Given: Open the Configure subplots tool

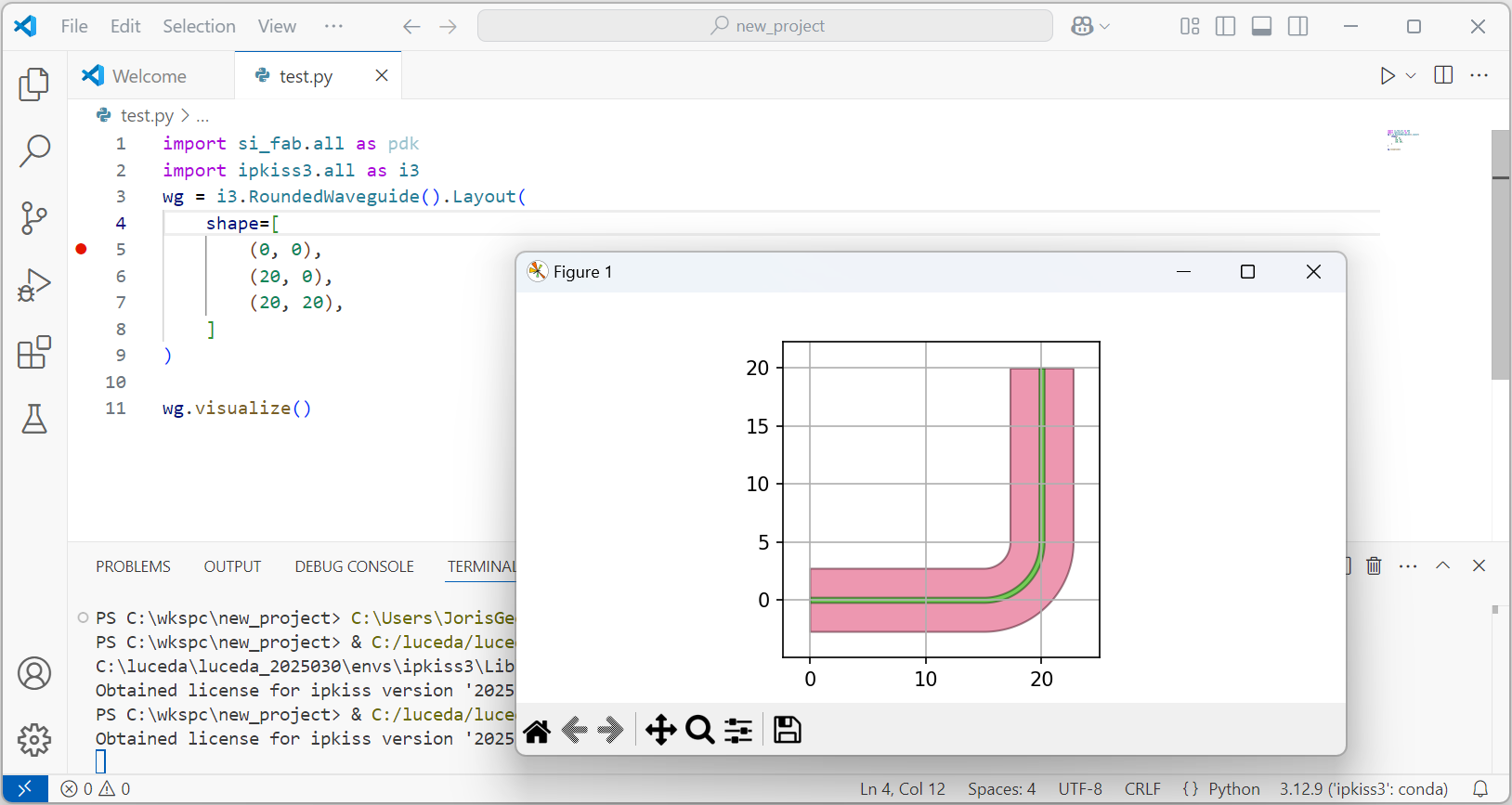Looking at the screenshot, I should [x=738, y=731].
